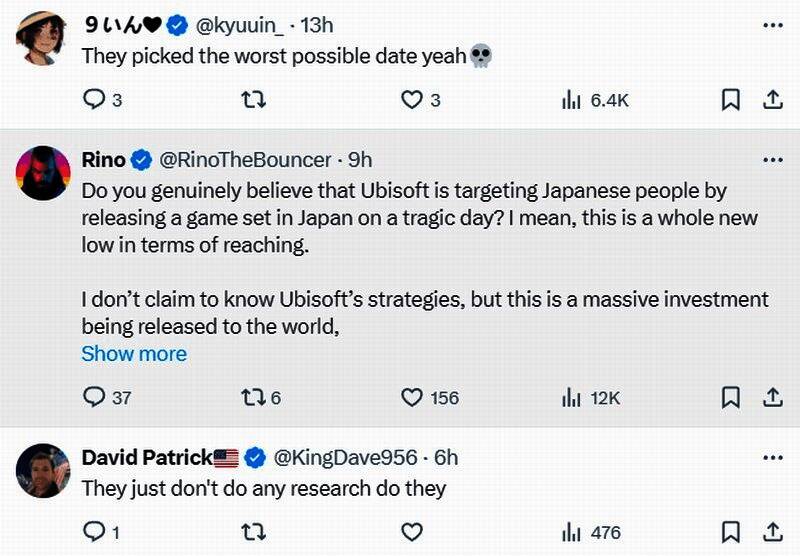Expand Rino's tweet with Show more
The height and width of the screenshot is (556, 800).
tap(134, 354)
